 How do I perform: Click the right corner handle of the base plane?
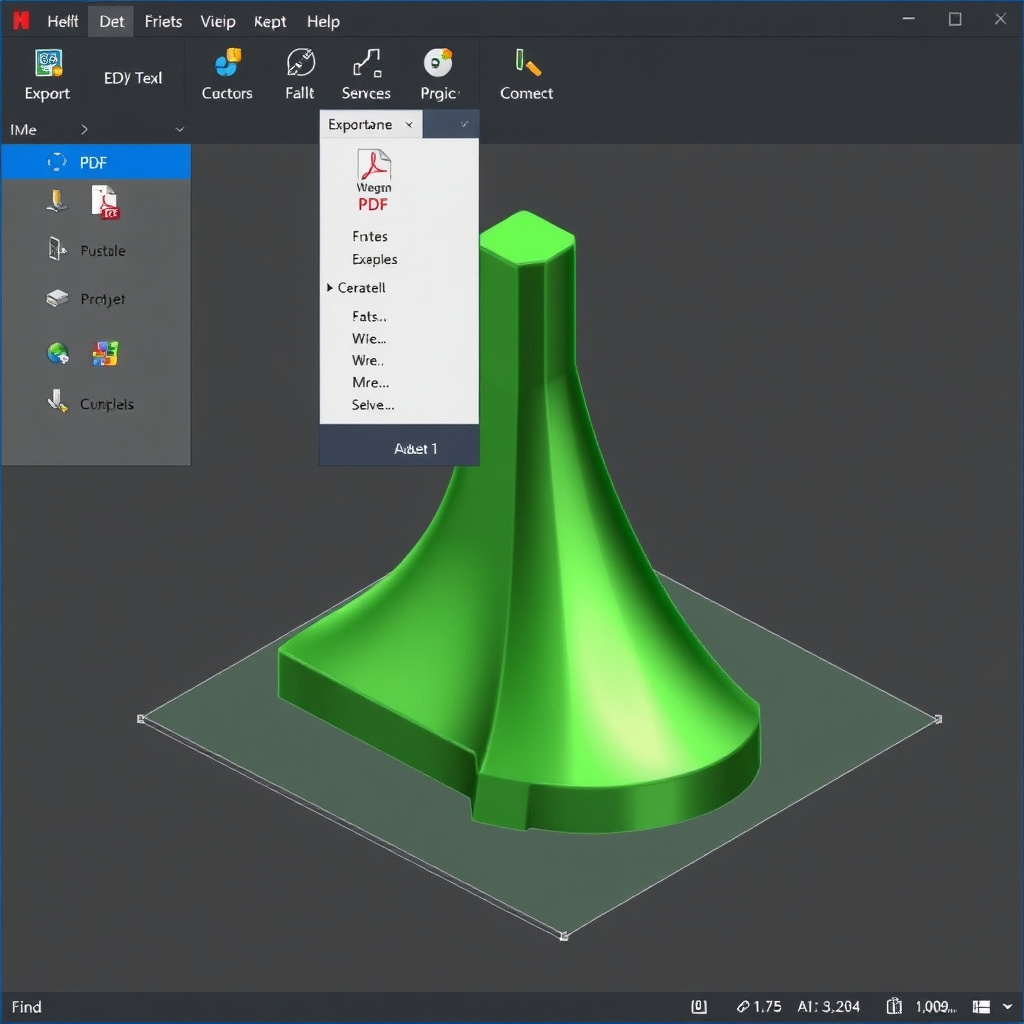coord(938,719)
